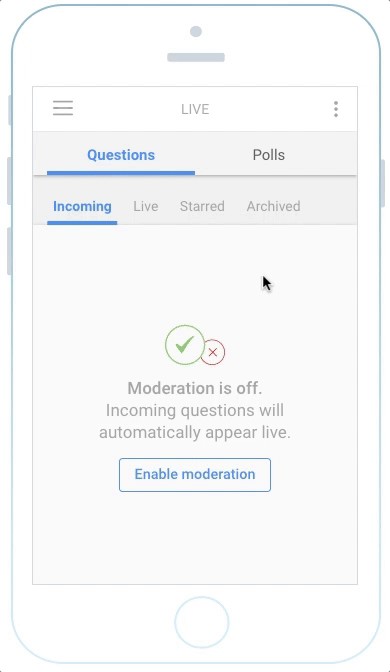This screenshot has height=672, width=390.
Task: Click the green checkmark circle icon
Action: point(185,345)
